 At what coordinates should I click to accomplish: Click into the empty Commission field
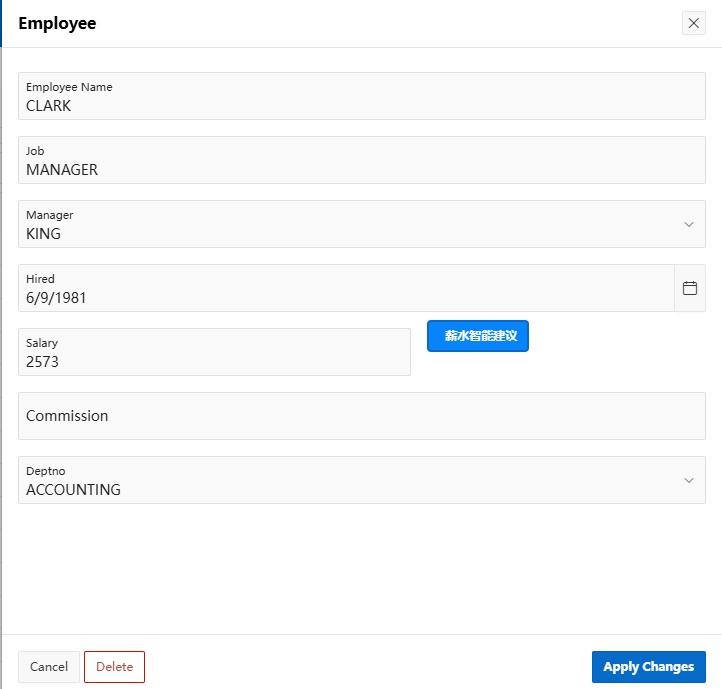point(361,416)
